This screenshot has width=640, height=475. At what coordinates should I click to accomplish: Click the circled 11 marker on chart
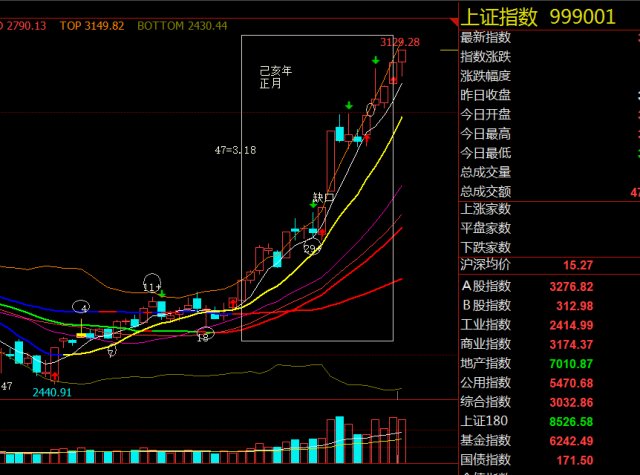[x=152, y=285]
